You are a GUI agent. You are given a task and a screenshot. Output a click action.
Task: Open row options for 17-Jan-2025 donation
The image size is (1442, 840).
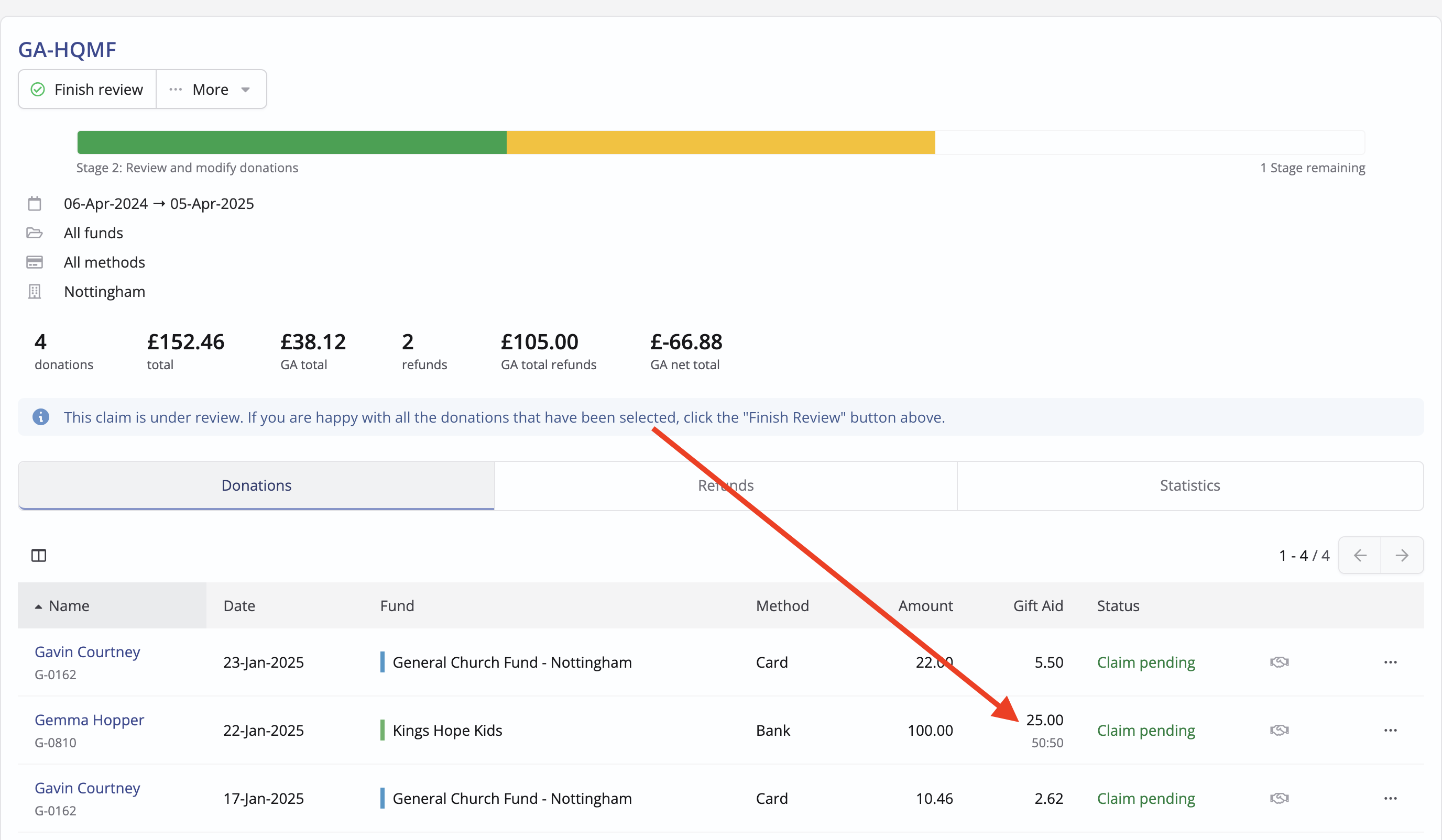(1390, 798)
